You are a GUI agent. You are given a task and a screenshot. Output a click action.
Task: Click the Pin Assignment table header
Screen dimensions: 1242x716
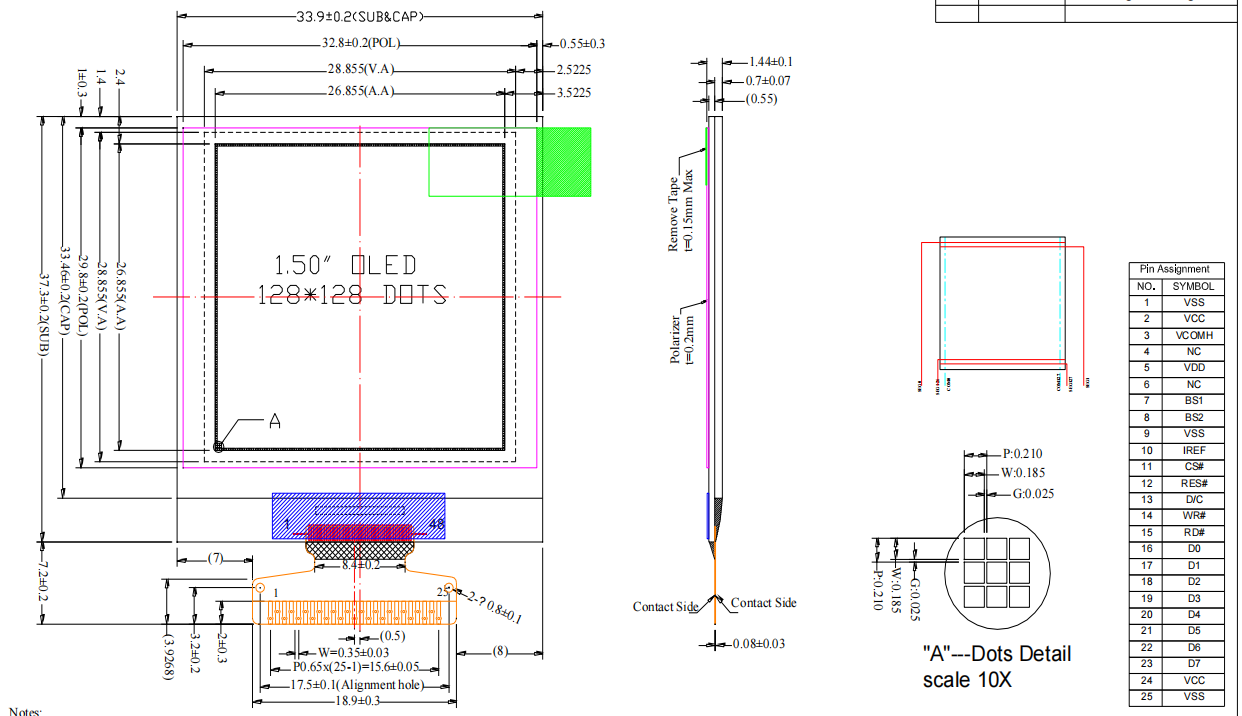click(x=1176, y=269)
